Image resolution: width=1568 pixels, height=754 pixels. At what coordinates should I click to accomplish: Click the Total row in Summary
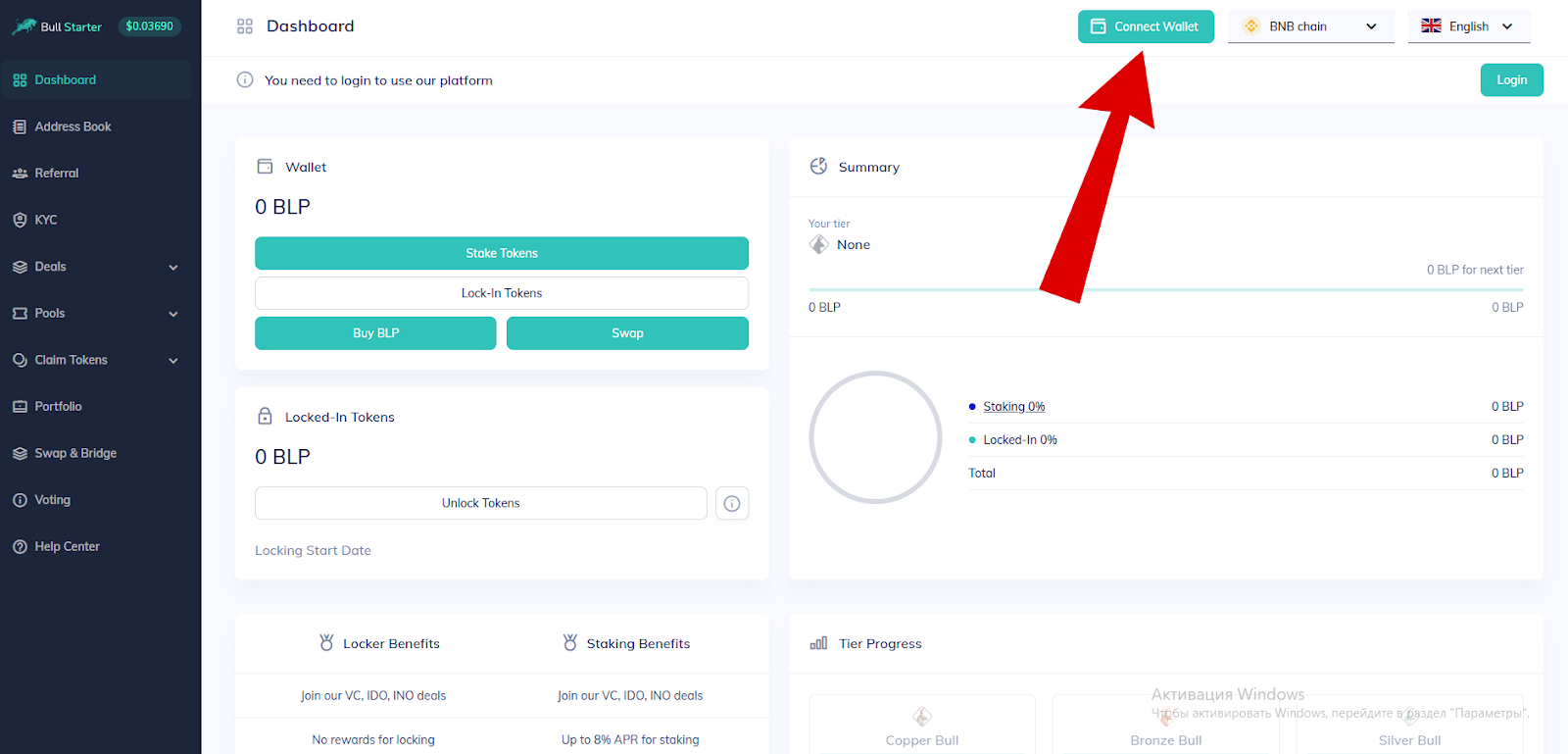point(1246,474)
